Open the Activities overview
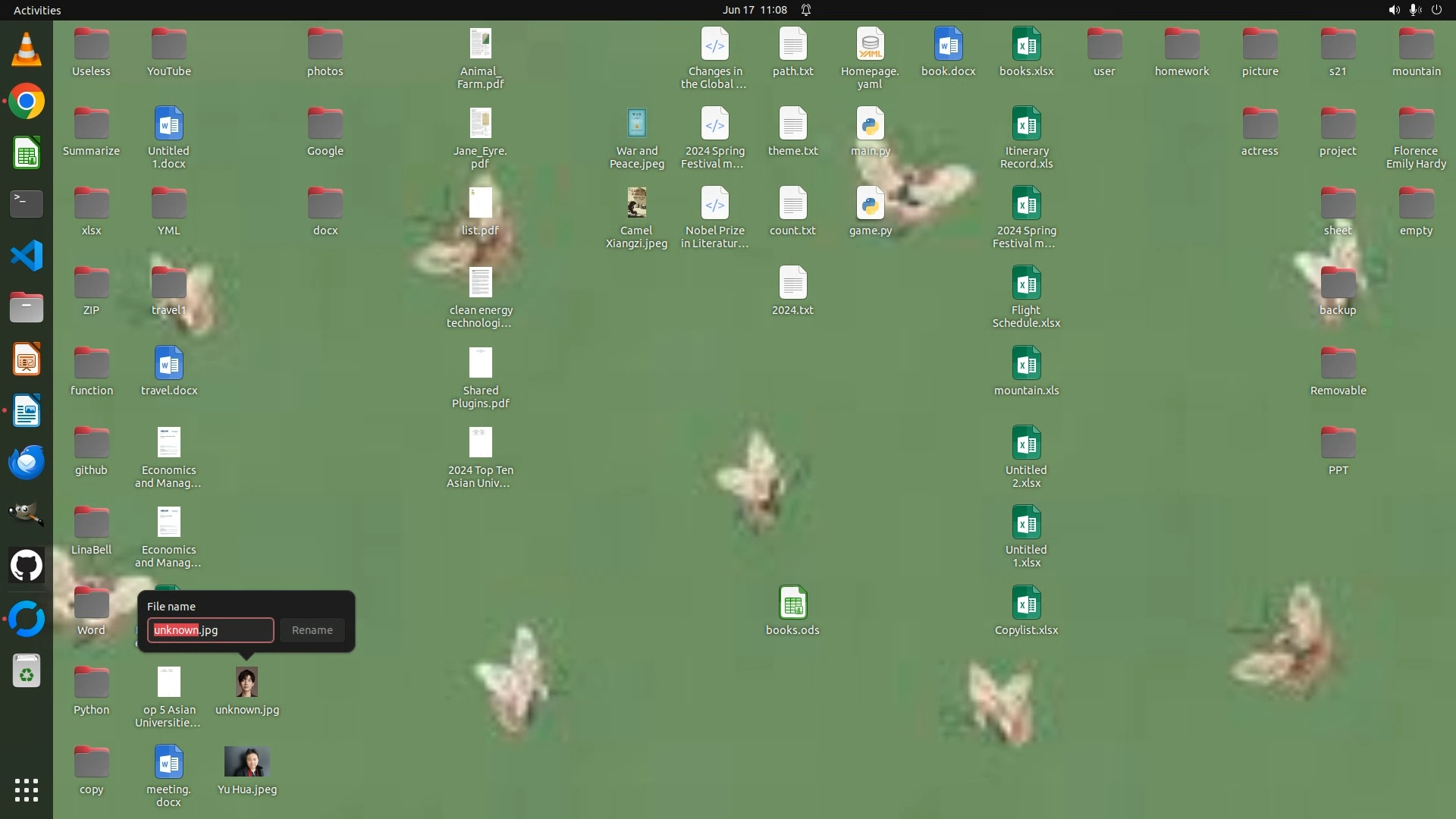 click(37, 10)
